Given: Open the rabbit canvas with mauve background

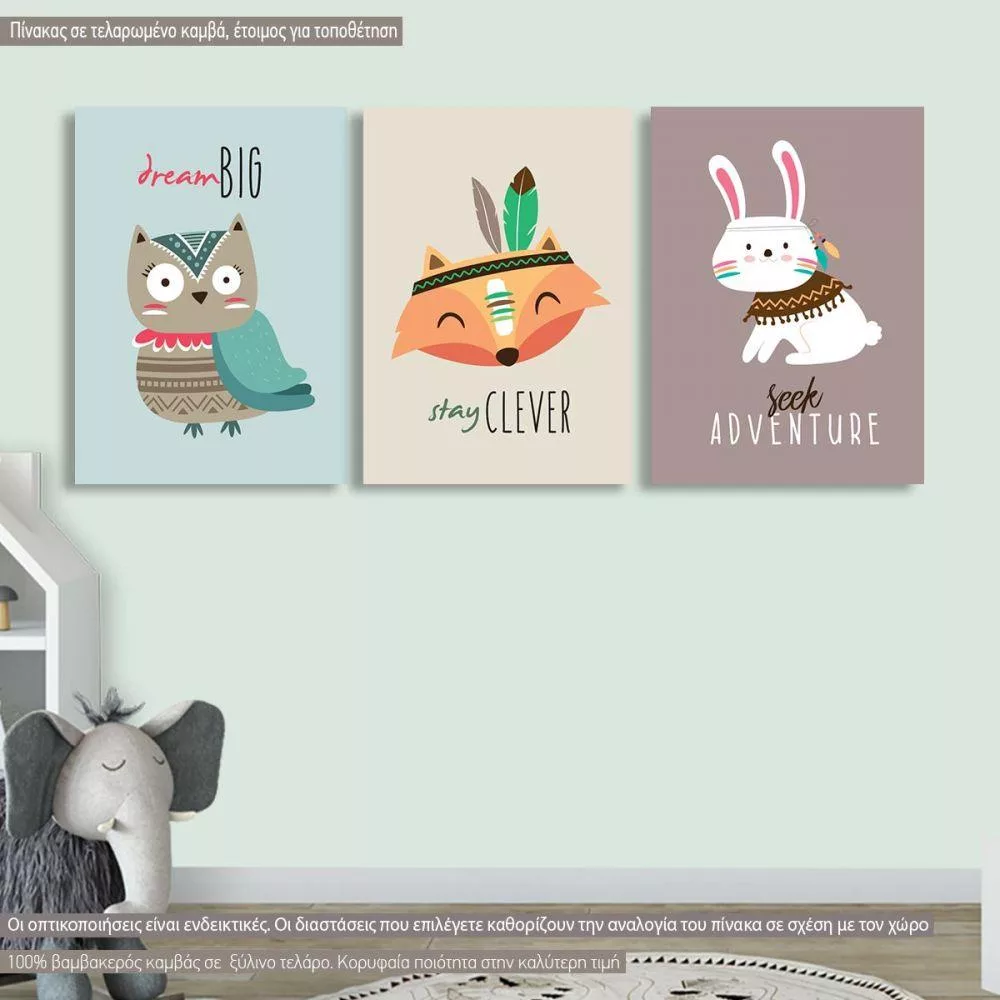Looking at the screenshot, I should pyautogui.click(x=786, y=296).
